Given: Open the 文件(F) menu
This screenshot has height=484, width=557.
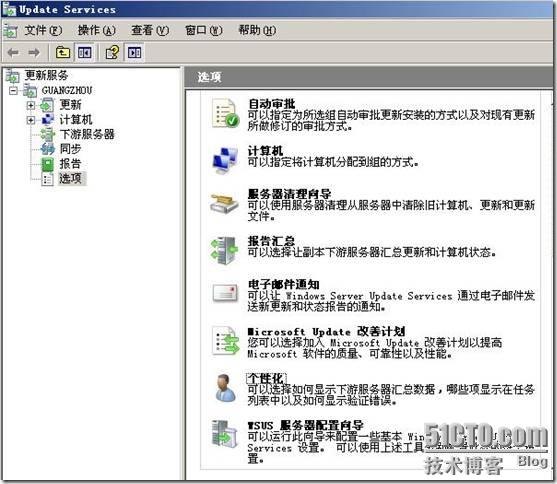Looking at the screenshot, I should 43,31.
